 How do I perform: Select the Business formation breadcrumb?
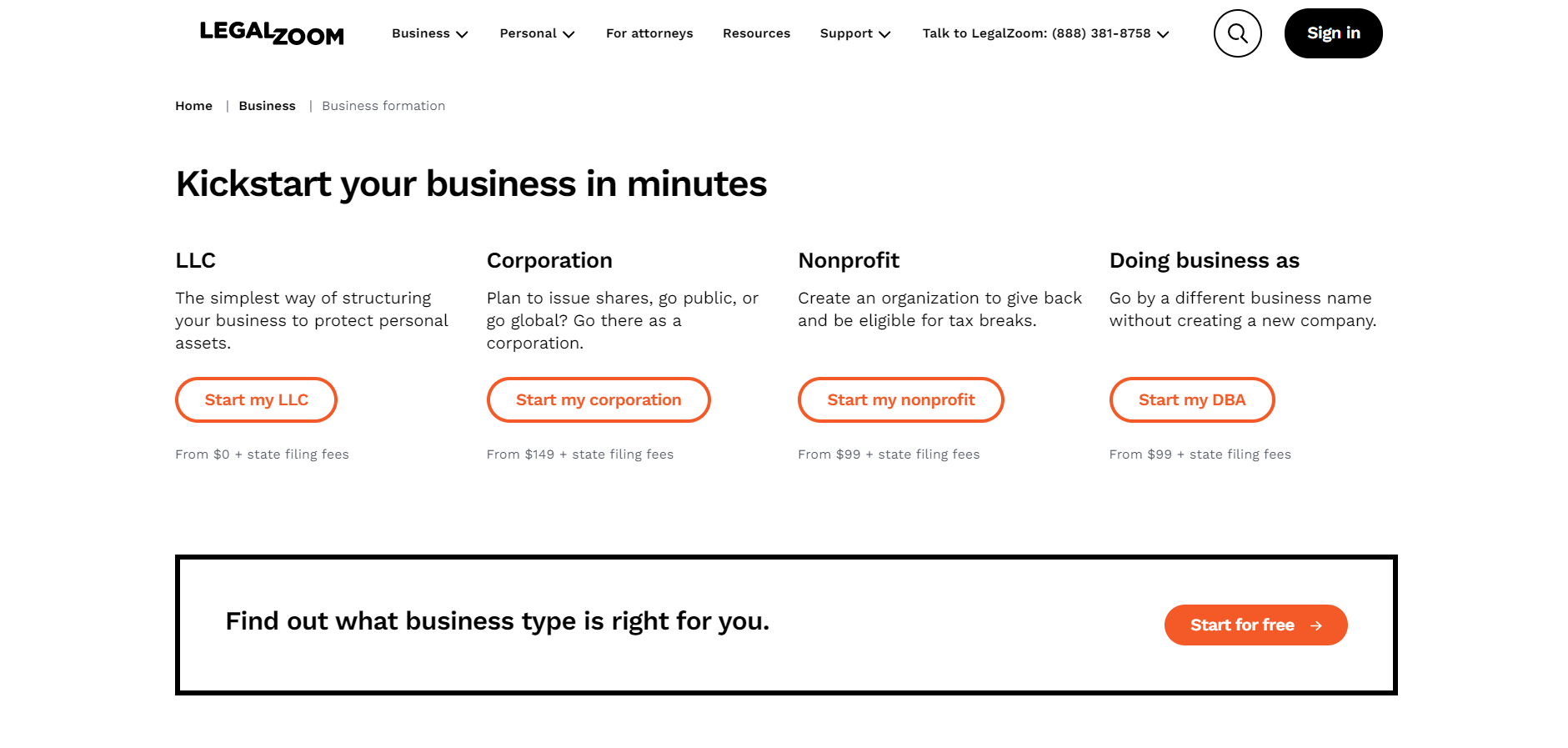pos(383,106)
